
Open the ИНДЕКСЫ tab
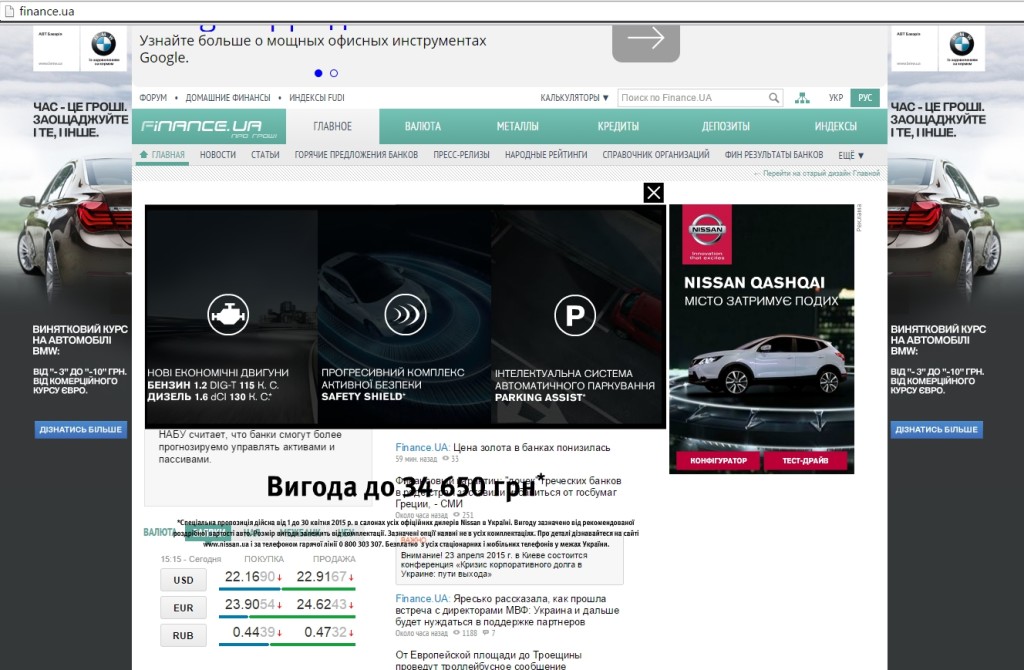(835, 126)
